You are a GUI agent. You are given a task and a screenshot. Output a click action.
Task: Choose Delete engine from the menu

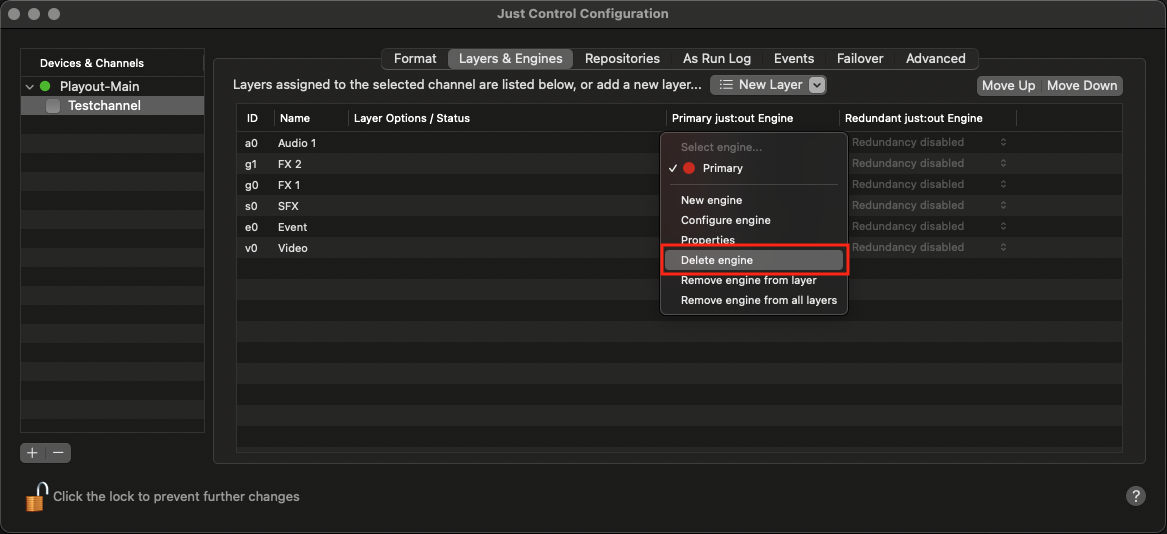[x=753, y=261]
